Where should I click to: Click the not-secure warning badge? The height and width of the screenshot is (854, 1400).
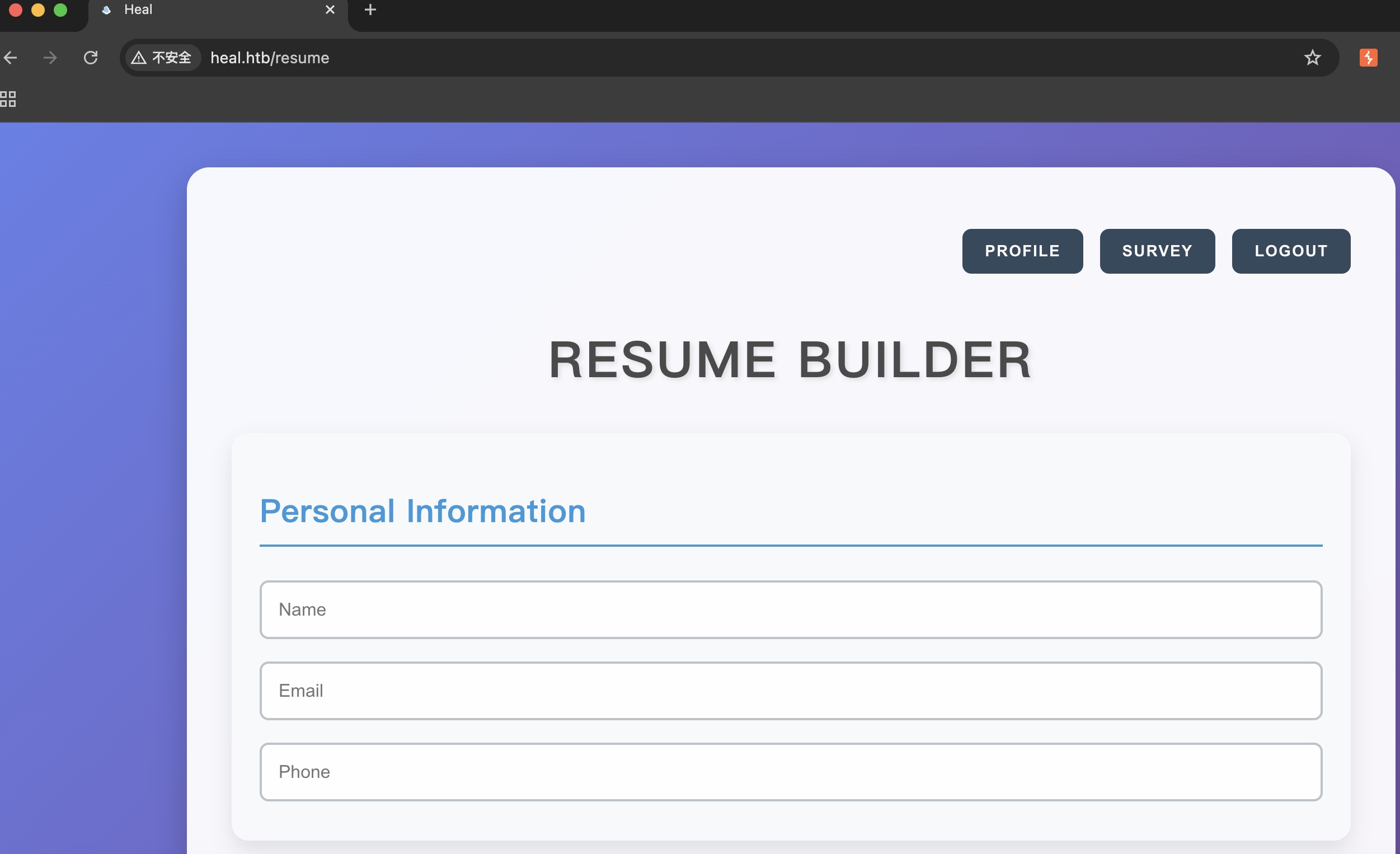point(162,58)
